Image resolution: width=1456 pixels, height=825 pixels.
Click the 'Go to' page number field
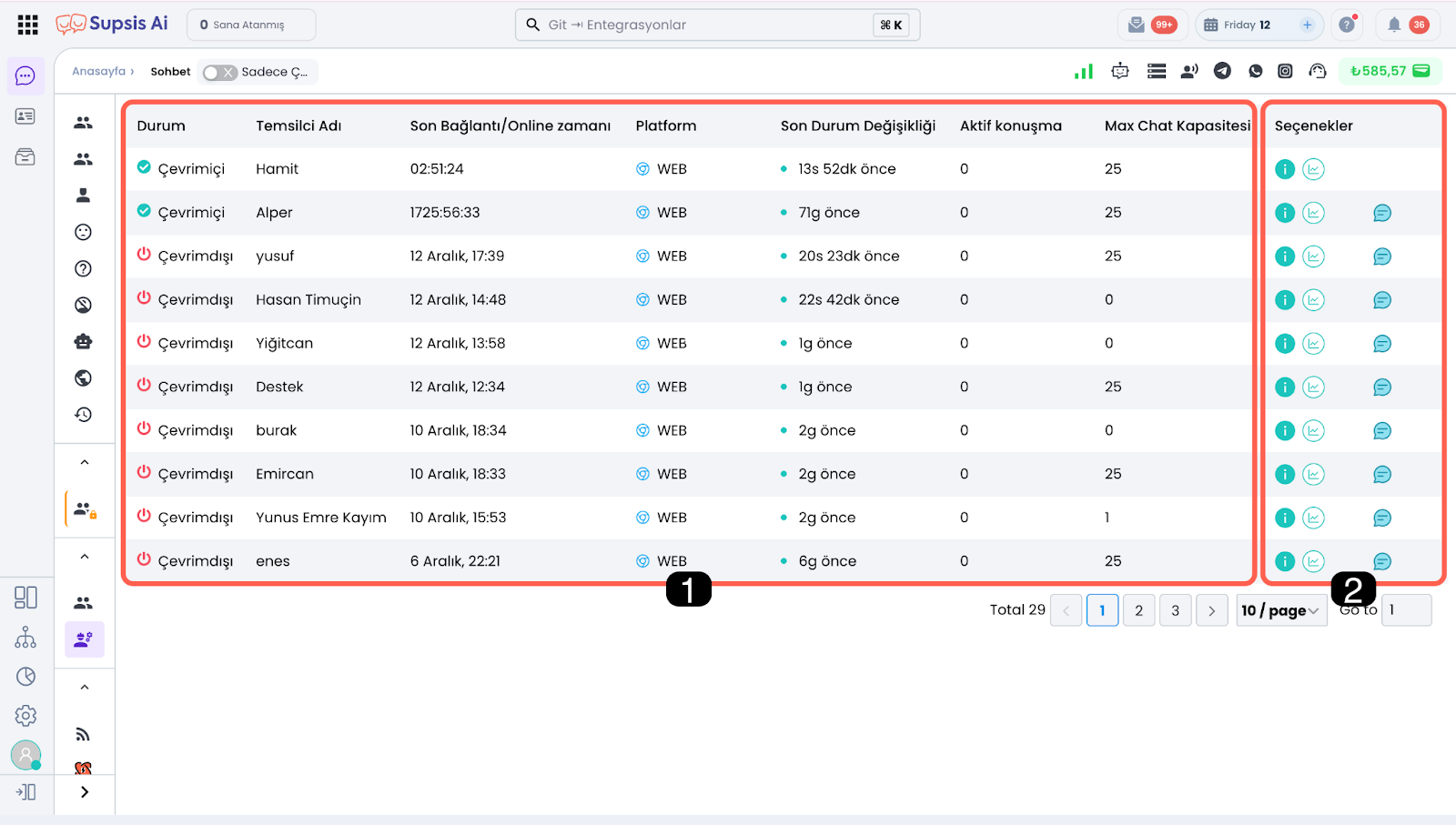(x=1406, y=610)
